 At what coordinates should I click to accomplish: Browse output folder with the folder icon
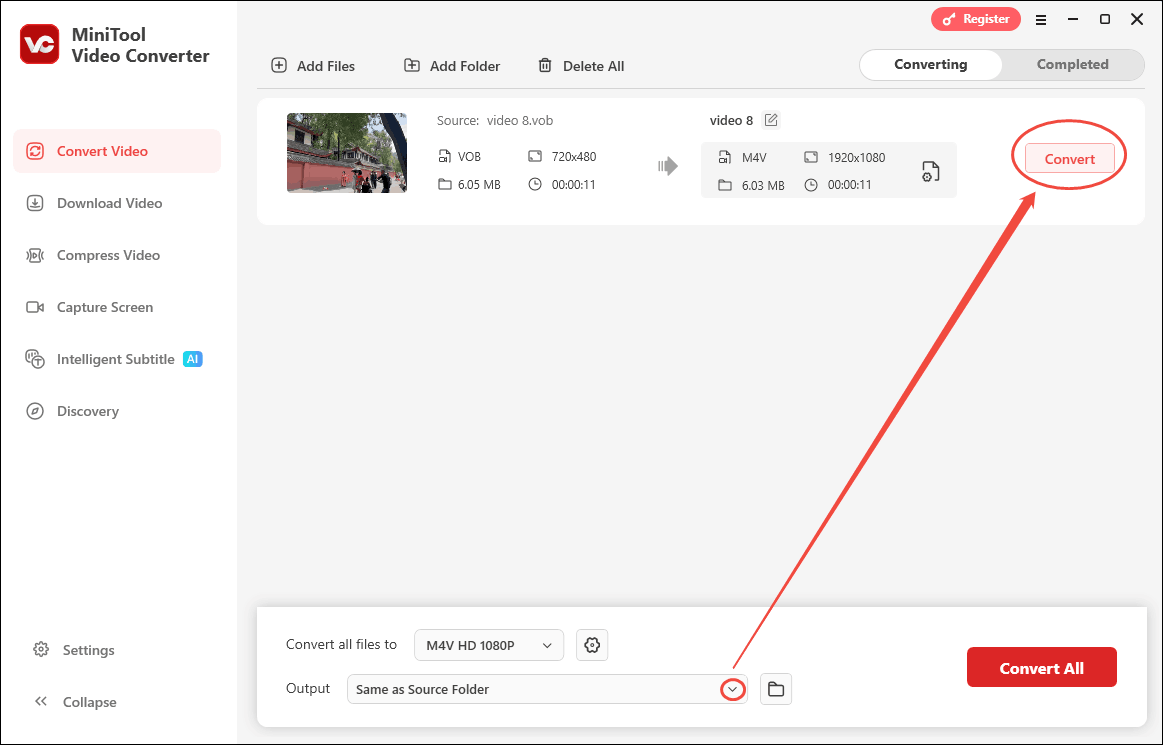click(776, 688)
